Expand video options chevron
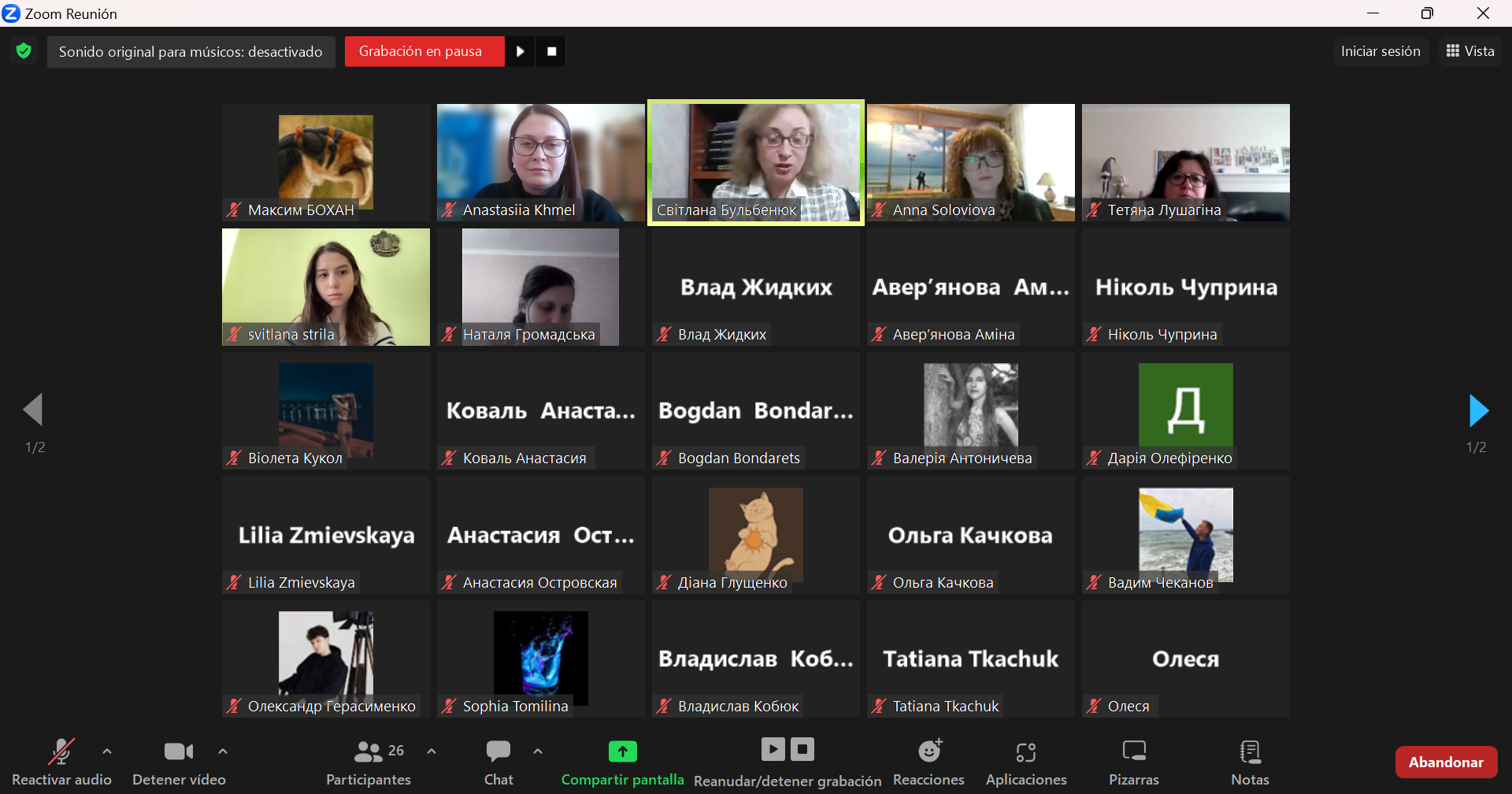Screen dimensions: 1512x794 [223, 751]
